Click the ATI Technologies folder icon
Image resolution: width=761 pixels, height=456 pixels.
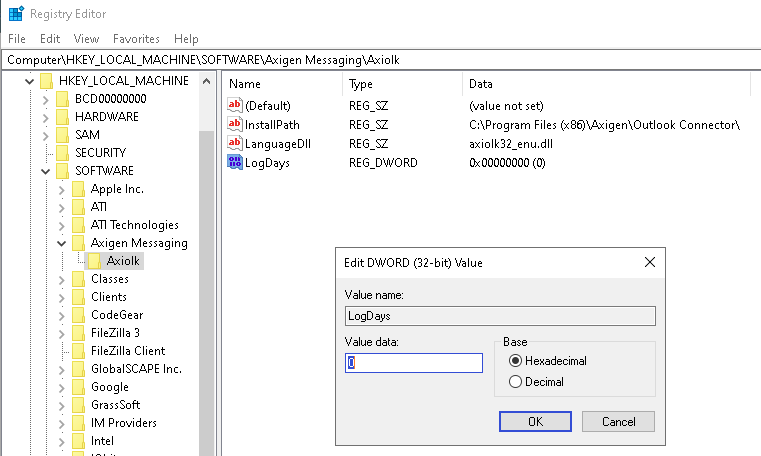tap(79, 225)
